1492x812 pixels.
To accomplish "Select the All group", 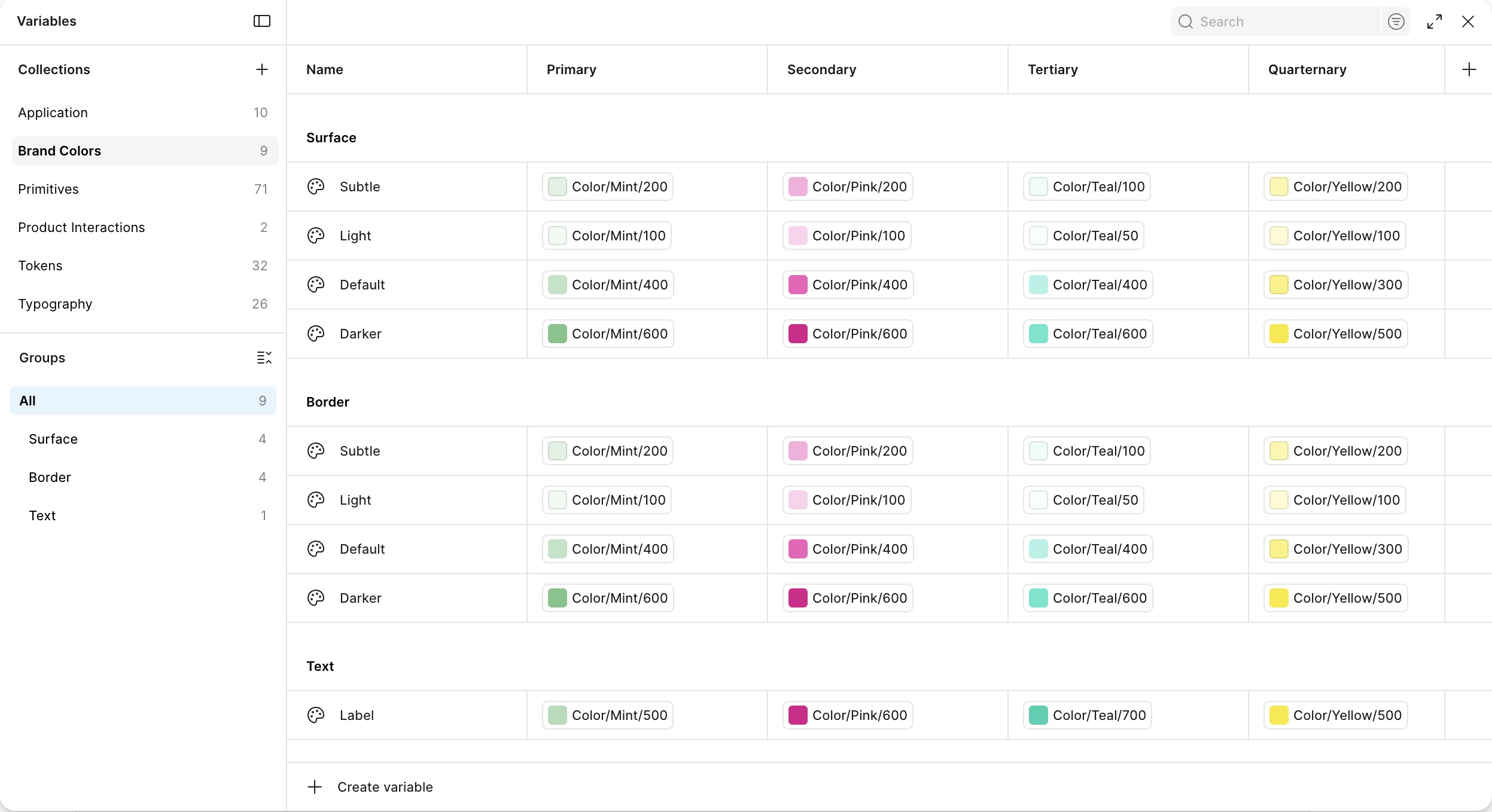I will pos(143,401).
